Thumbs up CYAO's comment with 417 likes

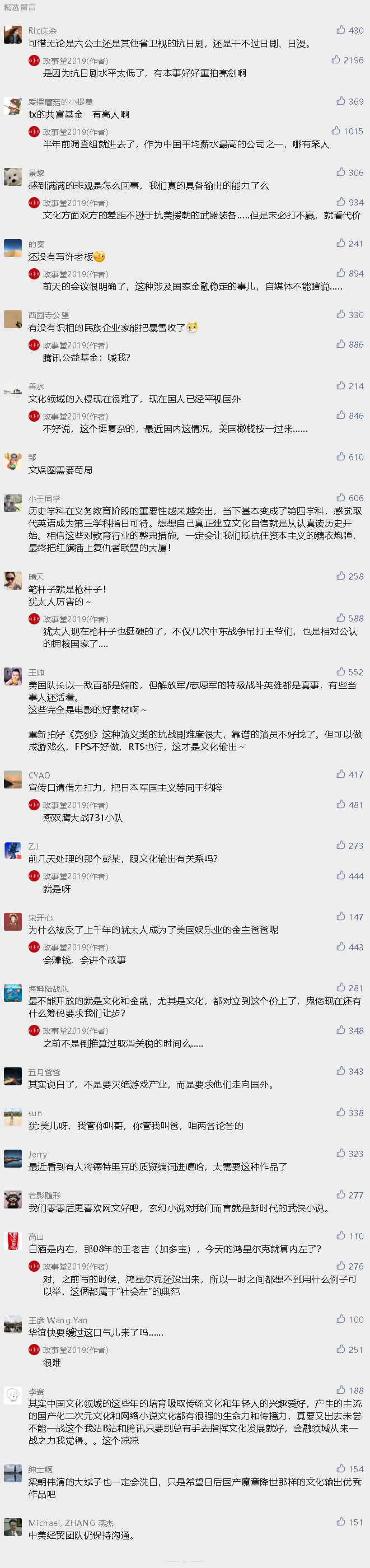pos(350,774)
